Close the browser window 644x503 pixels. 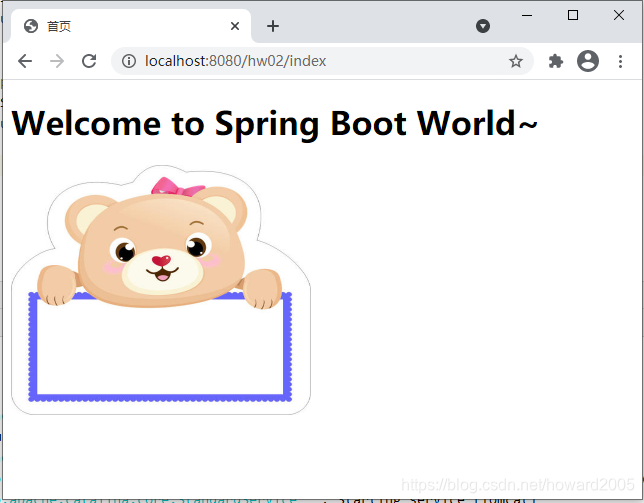point(619,15)
